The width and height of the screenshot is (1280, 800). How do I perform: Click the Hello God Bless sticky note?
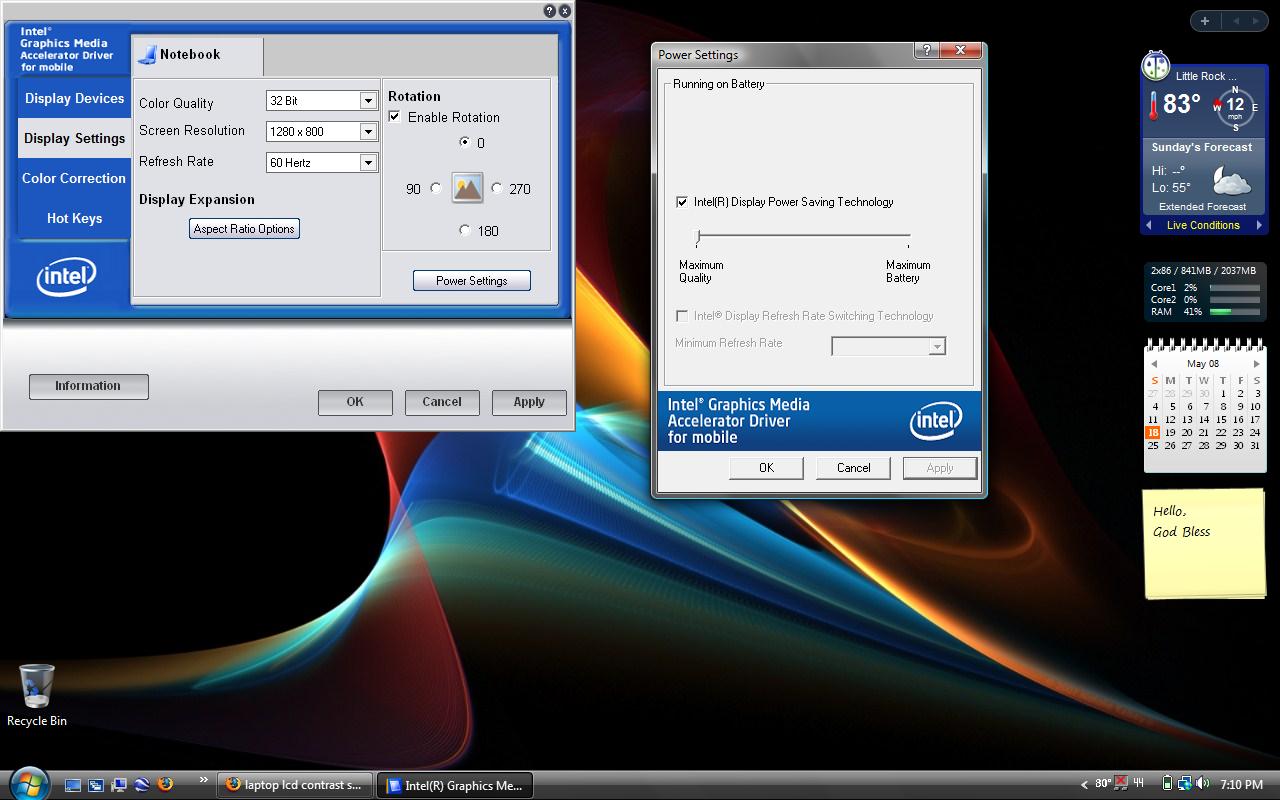(x=1204, y=544)
